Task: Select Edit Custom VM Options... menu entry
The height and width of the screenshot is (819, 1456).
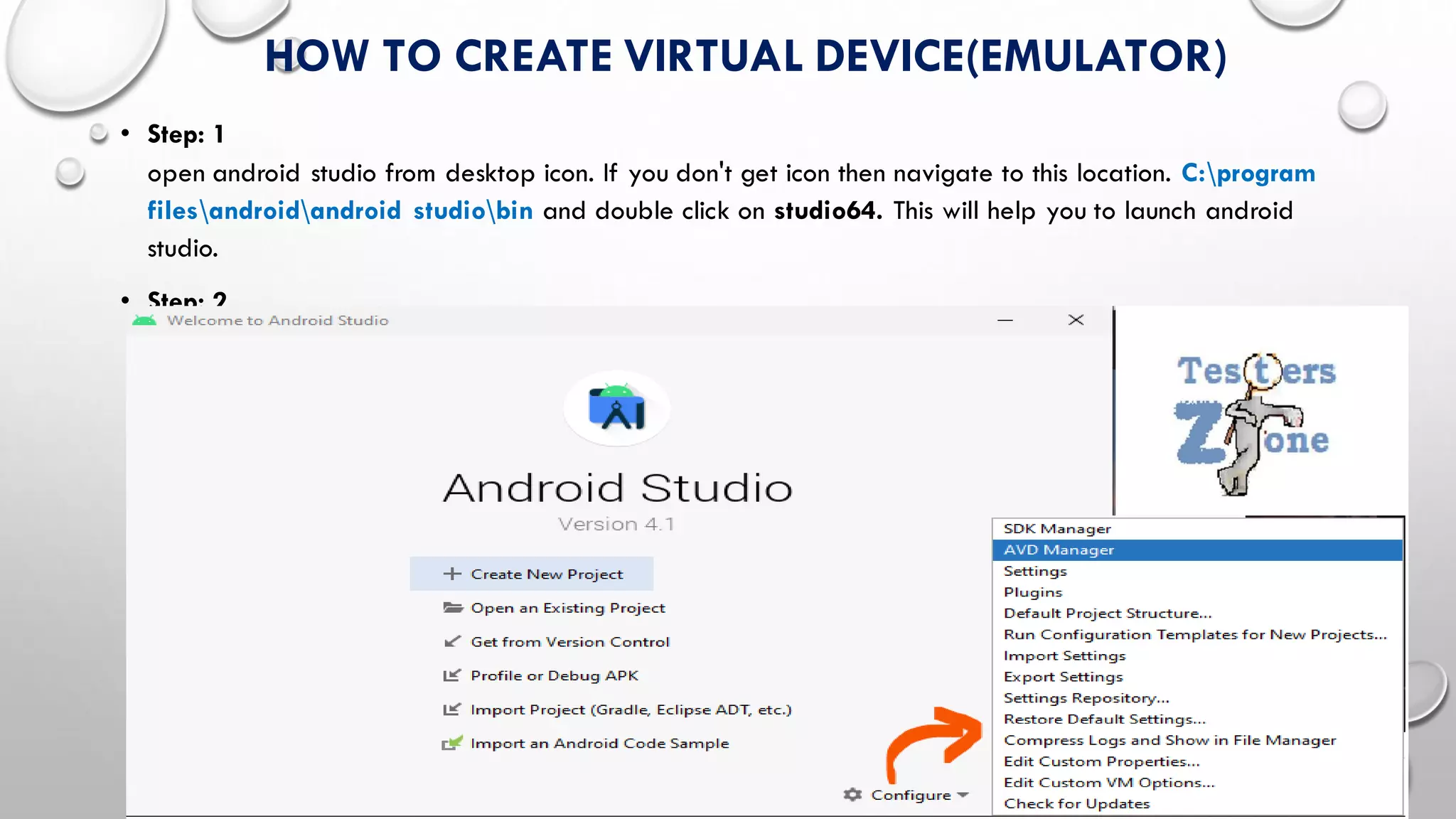Action: click(1198, 782)
